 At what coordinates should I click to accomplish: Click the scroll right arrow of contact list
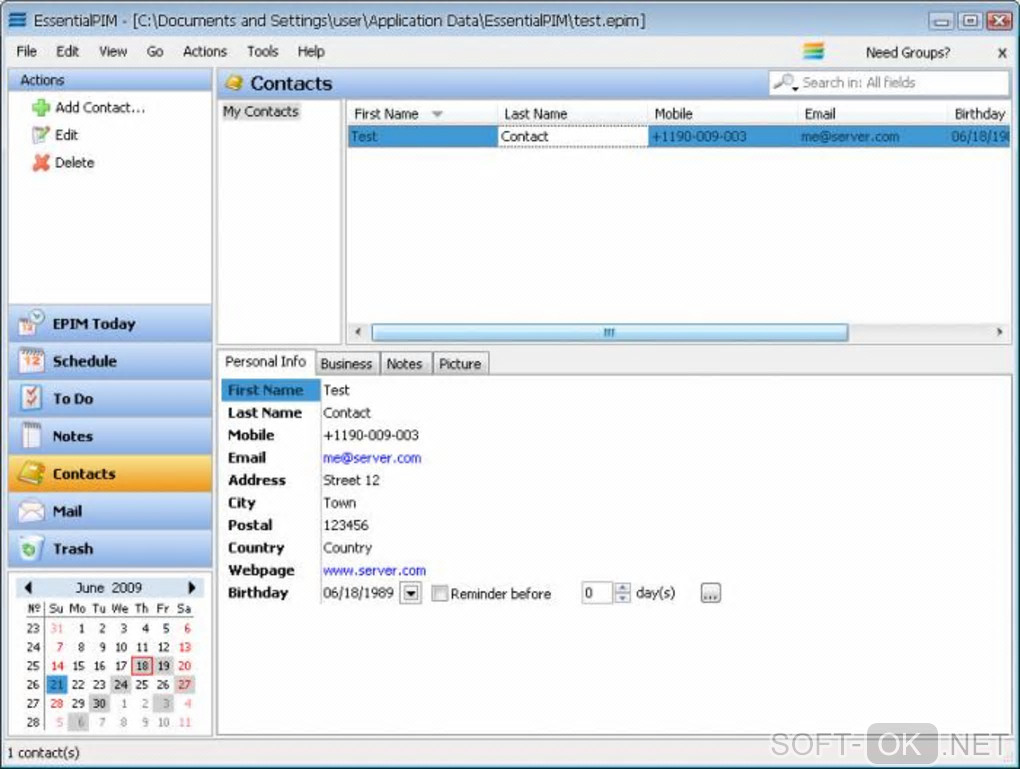[1000, 332]
